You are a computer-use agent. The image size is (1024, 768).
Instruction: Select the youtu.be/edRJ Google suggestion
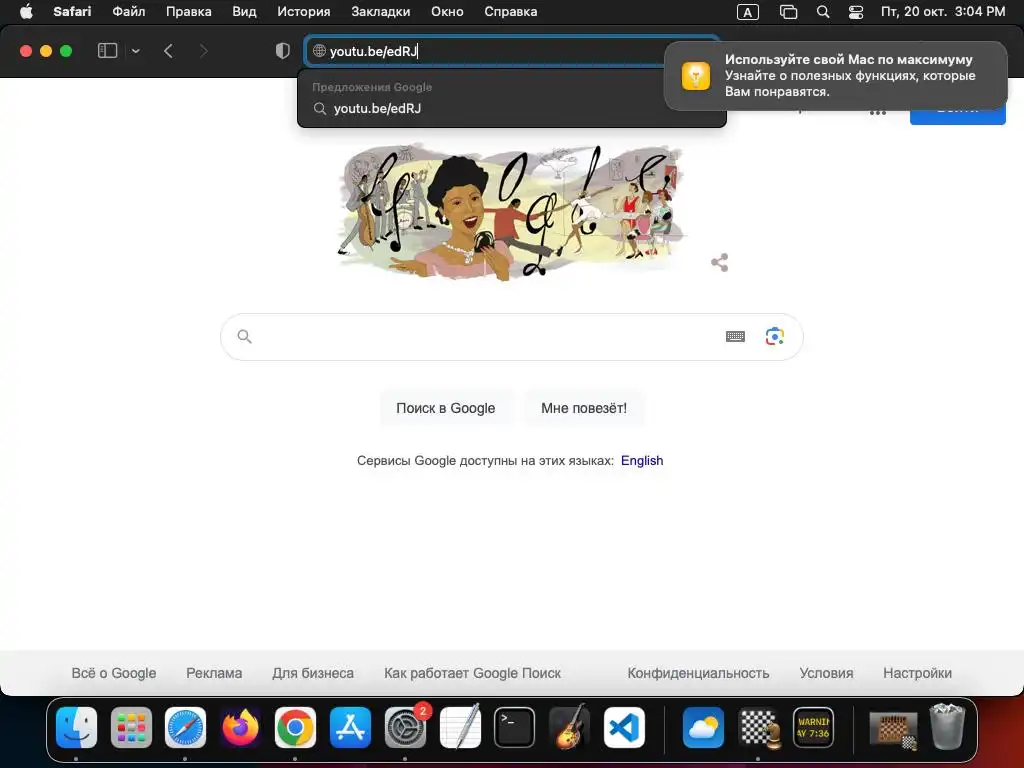pos(511,108)
